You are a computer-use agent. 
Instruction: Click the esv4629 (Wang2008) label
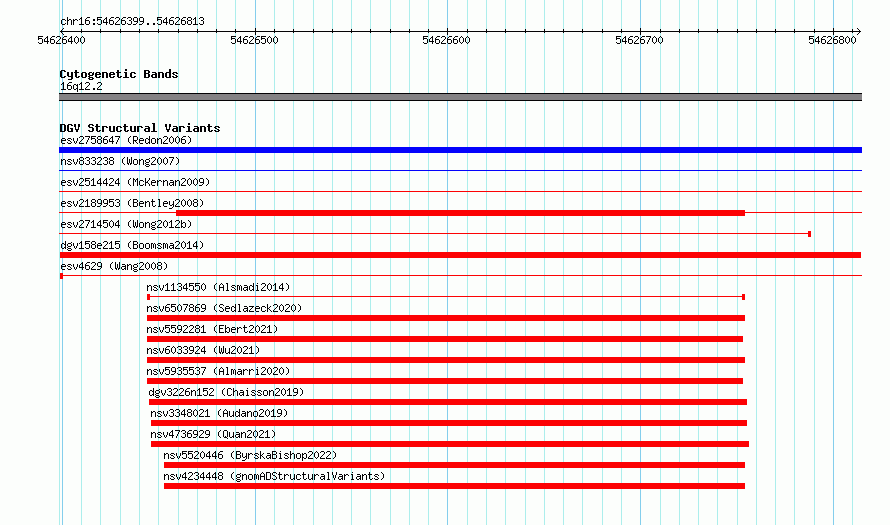coord(114,266)
